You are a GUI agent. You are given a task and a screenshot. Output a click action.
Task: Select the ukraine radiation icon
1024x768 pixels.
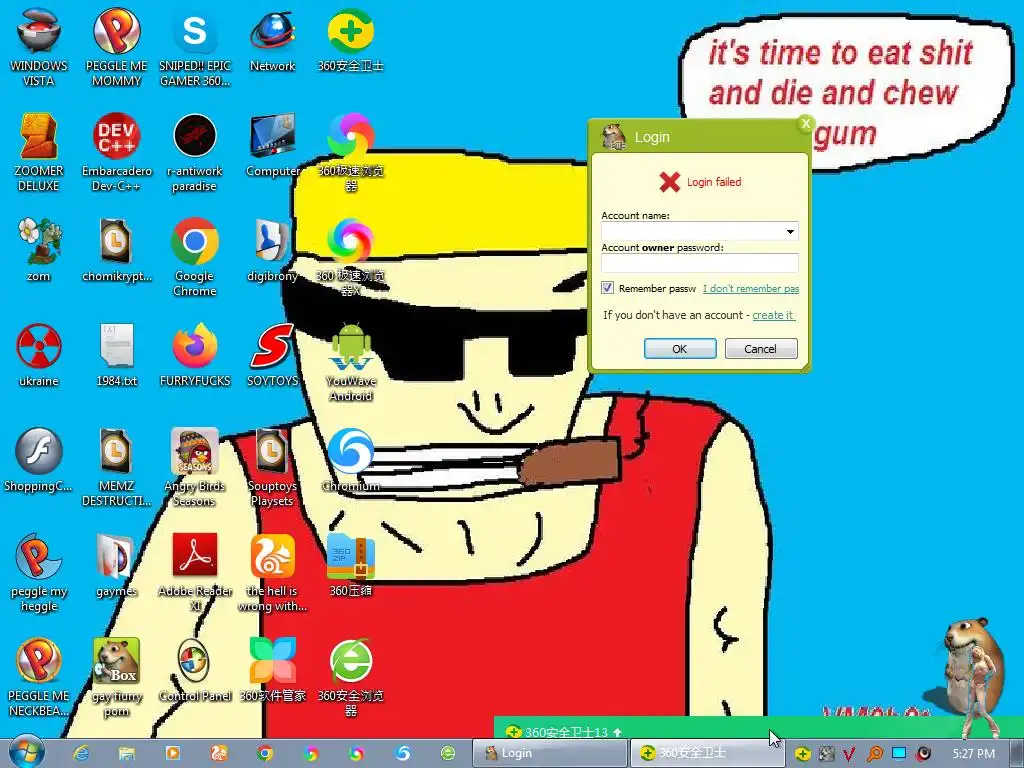[x=39, y=355]
